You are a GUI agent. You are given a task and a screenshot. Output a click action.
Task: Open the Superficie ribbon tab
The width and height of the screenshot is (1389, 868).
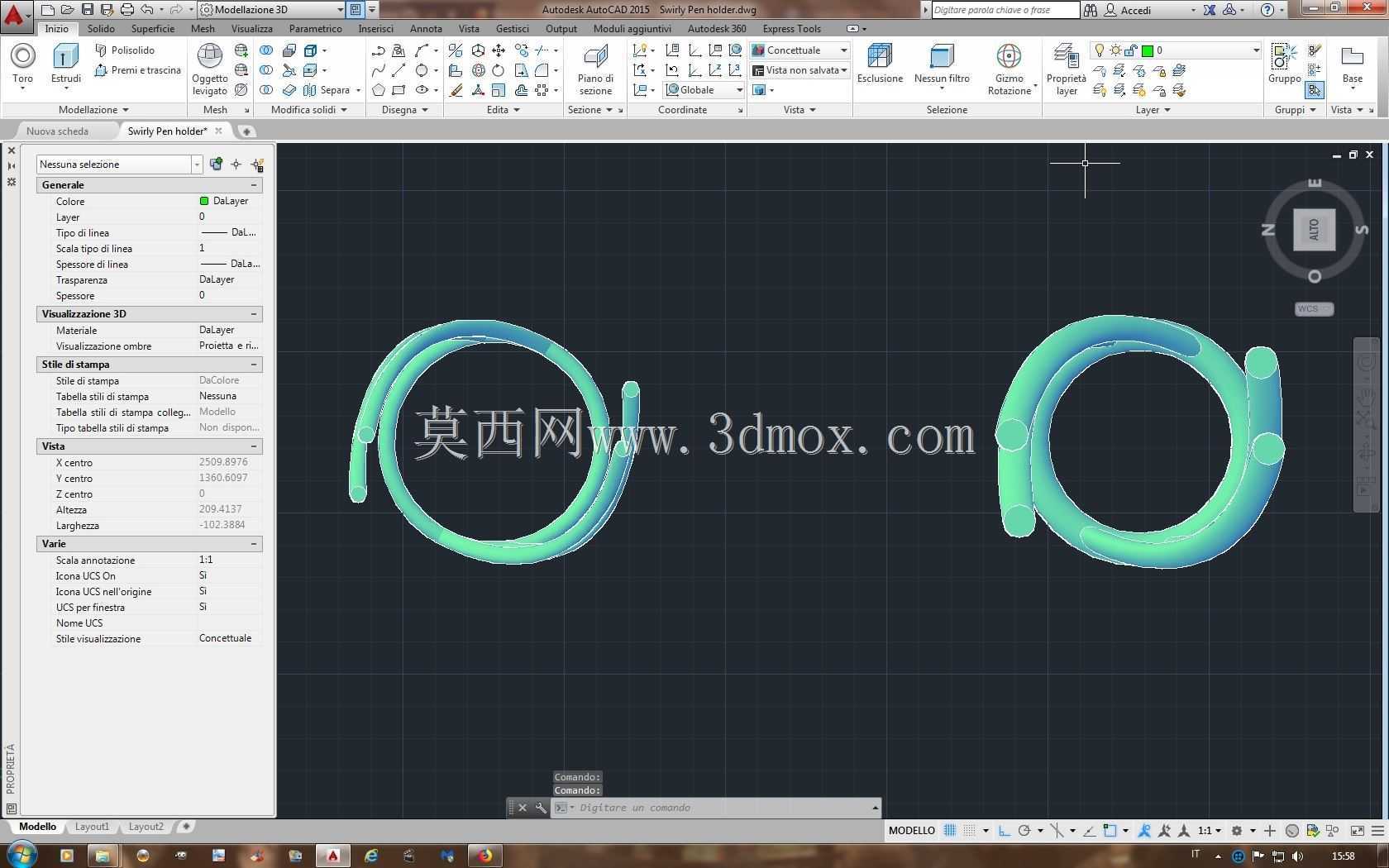pos(153,29)
